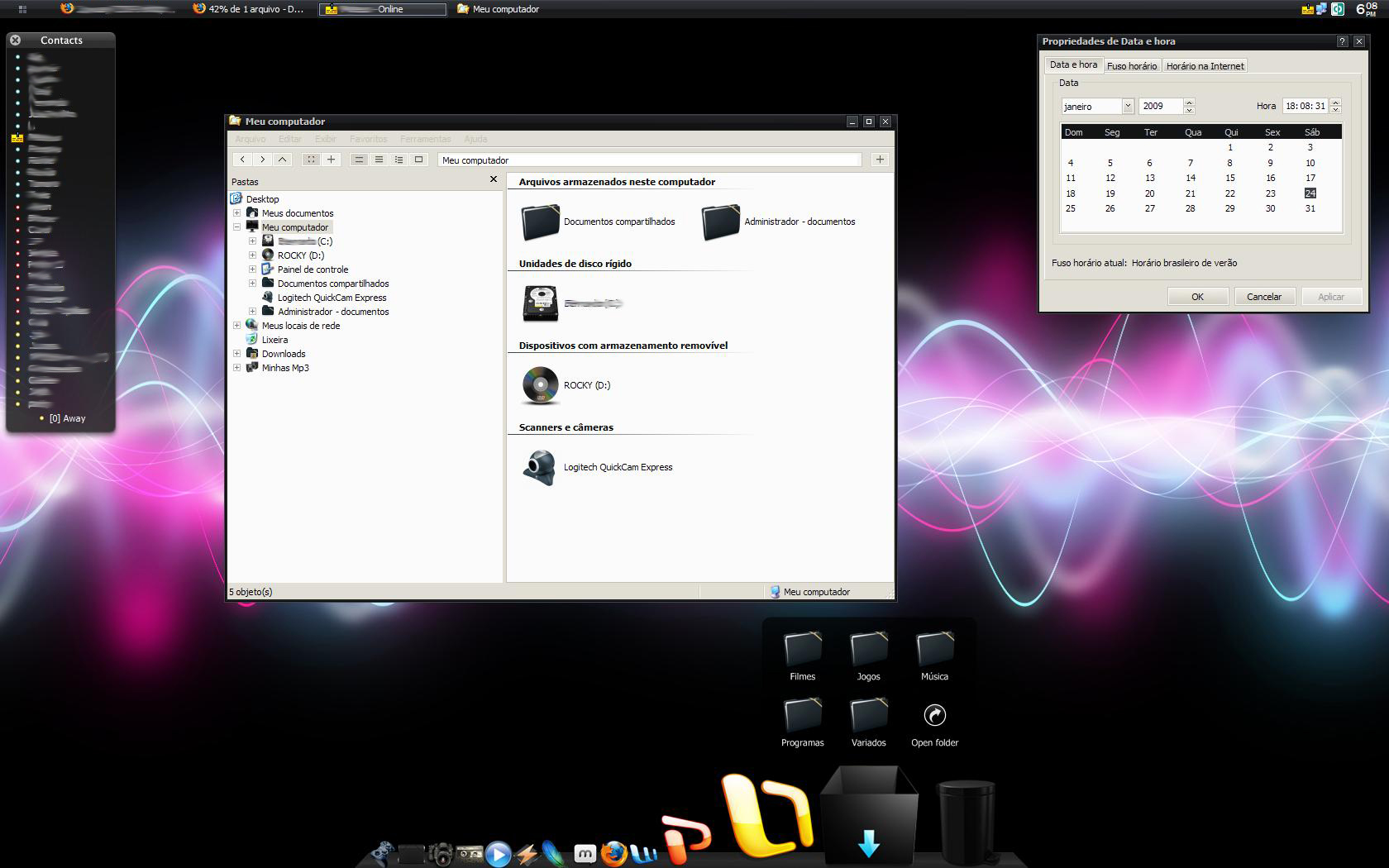Expand the Meus documentos tree node
The image size is (1389, 868).
click(236, 213)
